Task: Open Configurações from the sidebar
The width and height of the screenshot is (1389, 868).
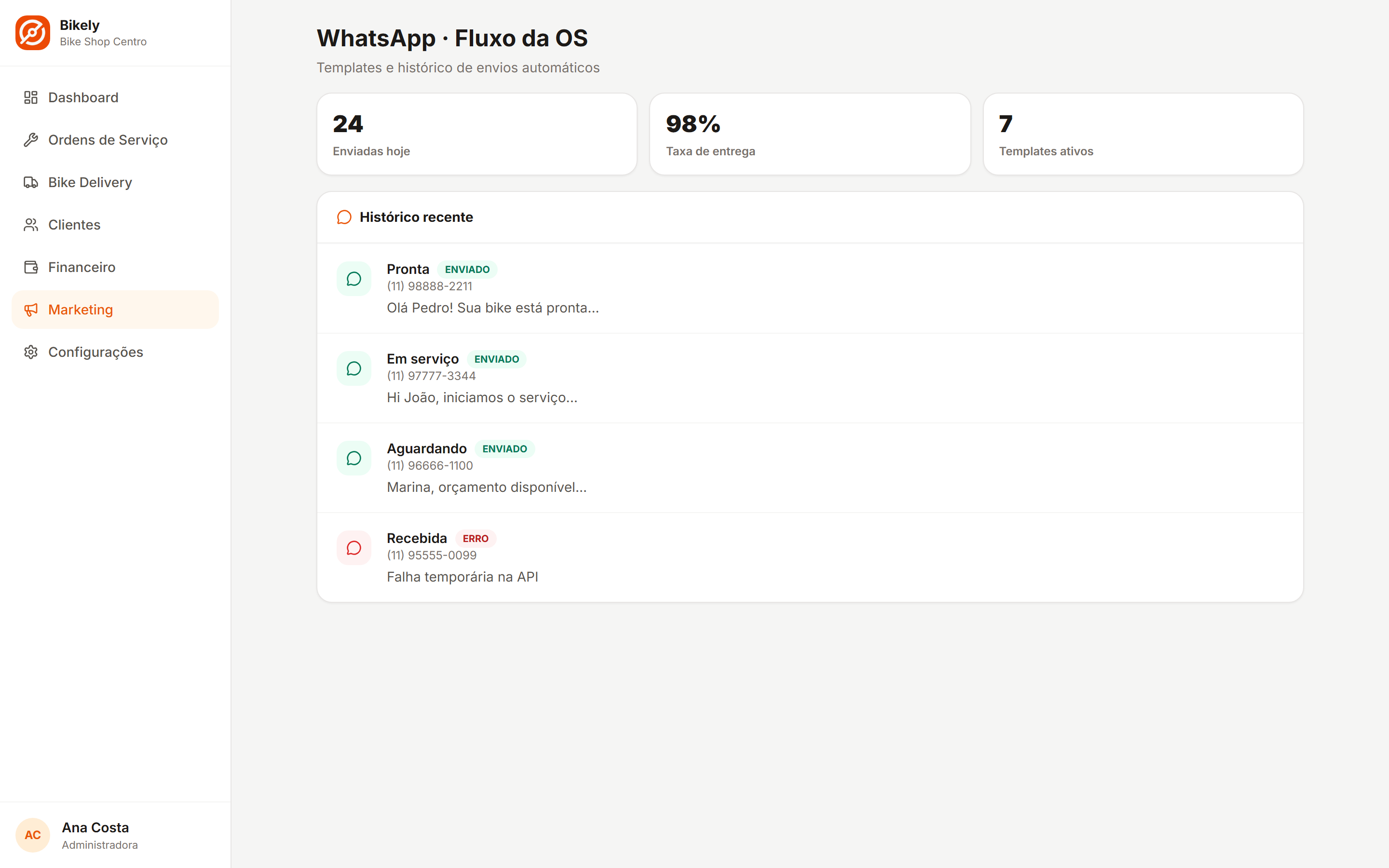Action: tap(115, 353)
